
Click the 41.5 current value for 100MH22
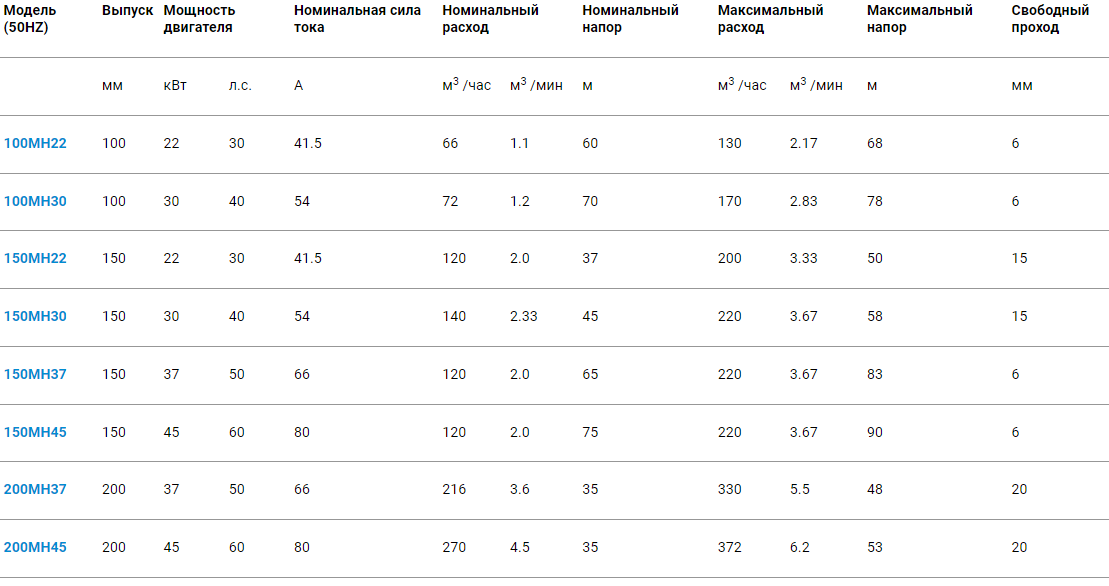(x=308, y=144)
